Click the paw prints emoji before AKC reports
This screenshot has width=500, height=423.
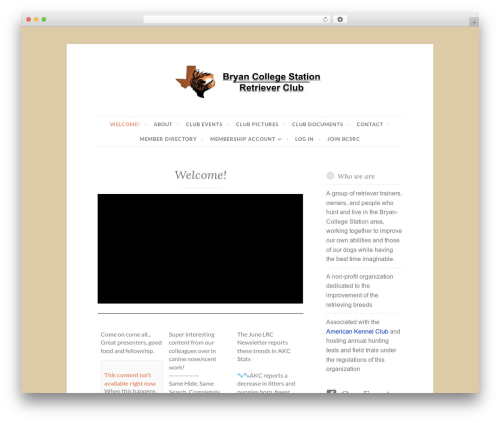click(x=243, y=375)
